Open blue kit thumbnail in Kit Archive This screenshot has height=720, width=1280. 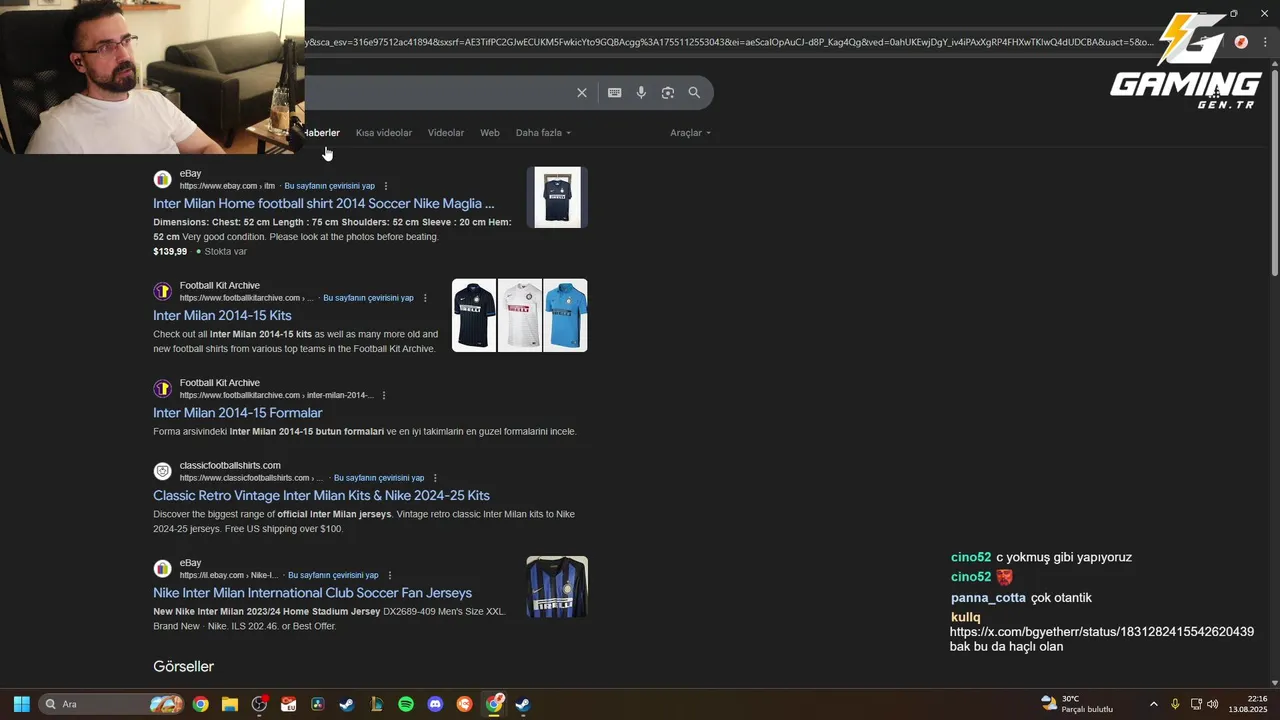click(566, 315)
